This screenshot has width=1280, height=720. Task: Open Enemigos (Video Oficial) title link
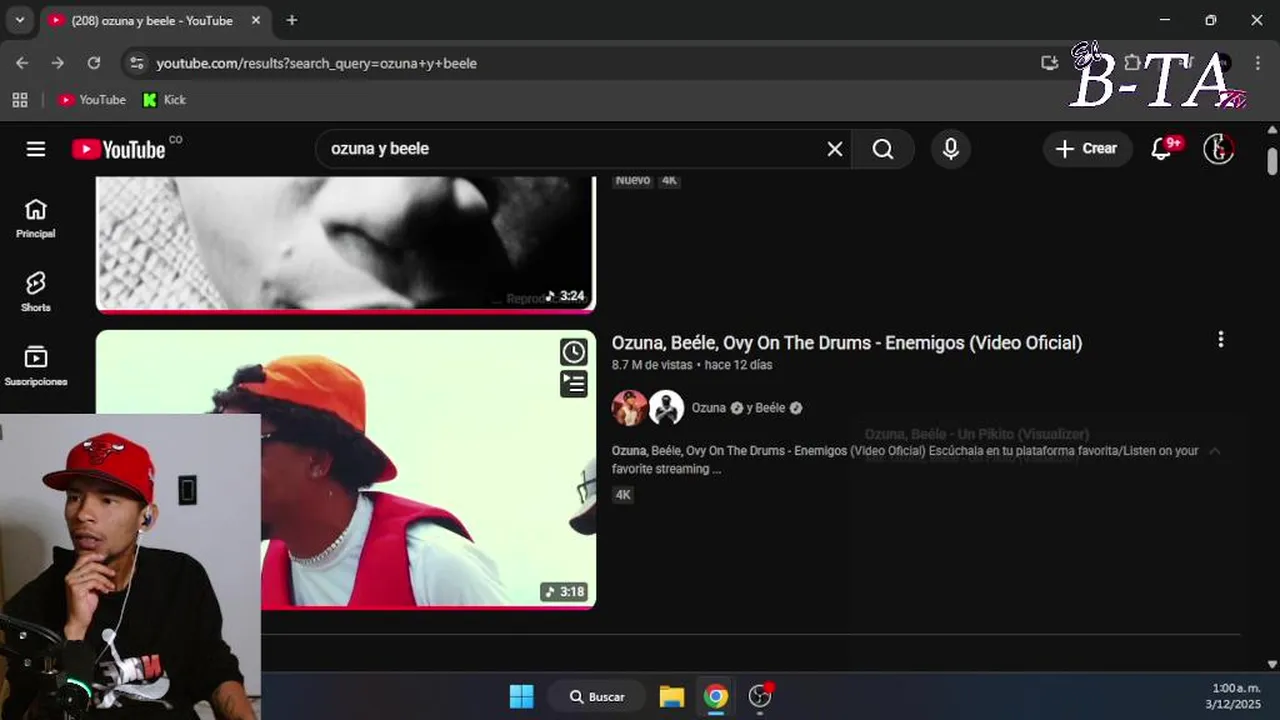coord(847,343)
